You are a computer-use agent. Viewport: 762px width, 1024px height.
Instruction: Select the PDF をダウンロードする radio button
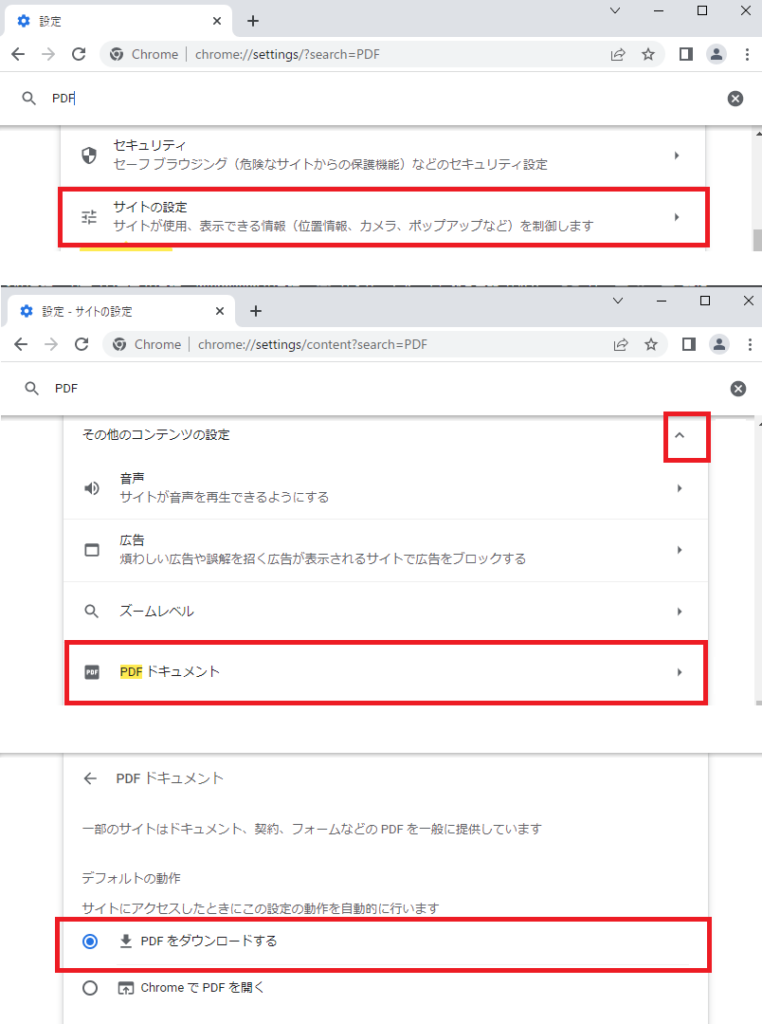pos(91,941)
